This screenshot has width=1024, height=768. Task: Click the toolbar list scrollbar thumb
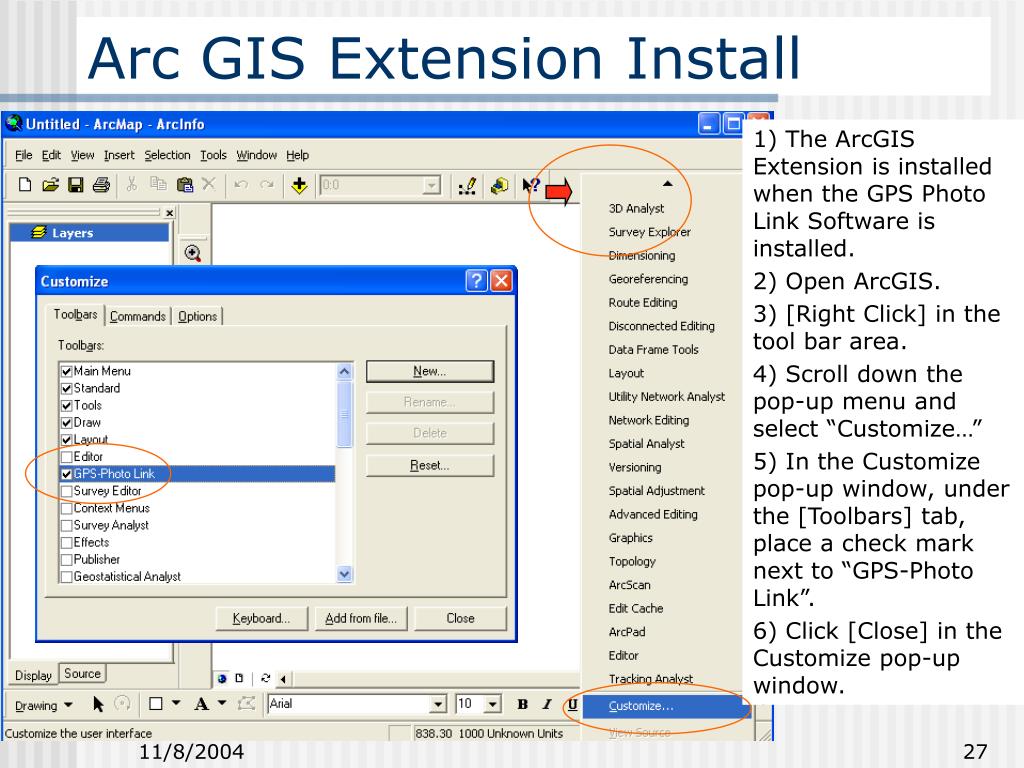345,414
